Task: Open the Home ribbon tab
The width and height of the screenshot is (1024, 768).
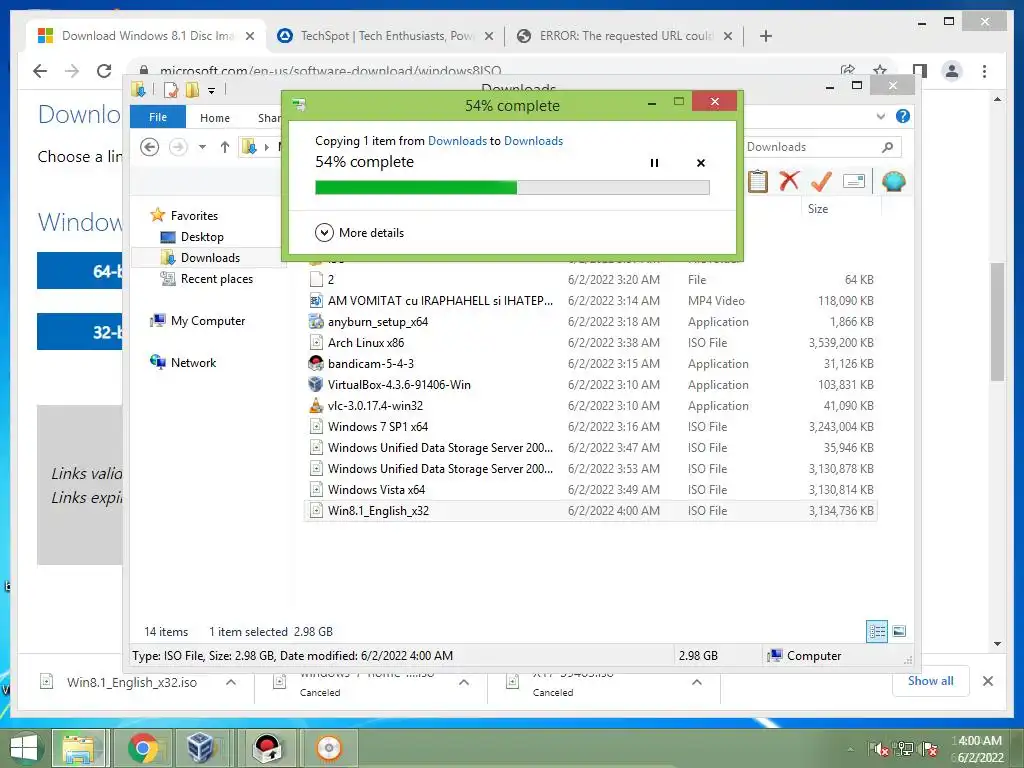Action: pos(215,118)
